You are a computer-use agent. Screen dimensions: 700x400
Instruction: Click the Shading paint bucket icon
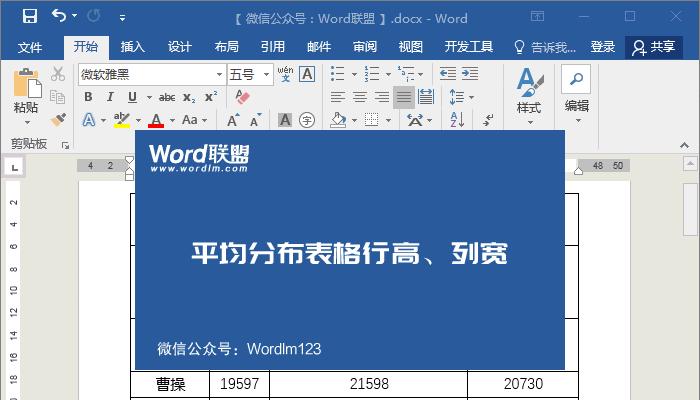pos(338,120)
